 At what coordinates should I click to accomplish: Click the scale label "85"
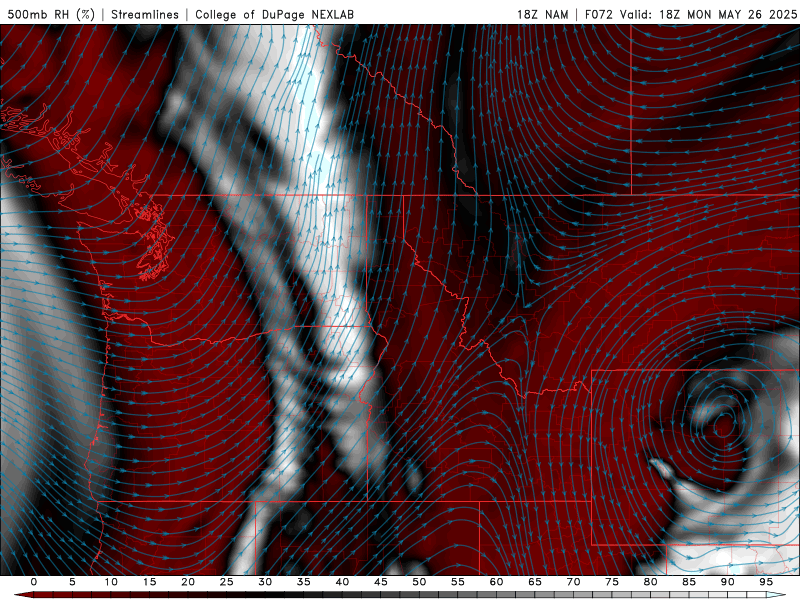(x=689, y=582)
